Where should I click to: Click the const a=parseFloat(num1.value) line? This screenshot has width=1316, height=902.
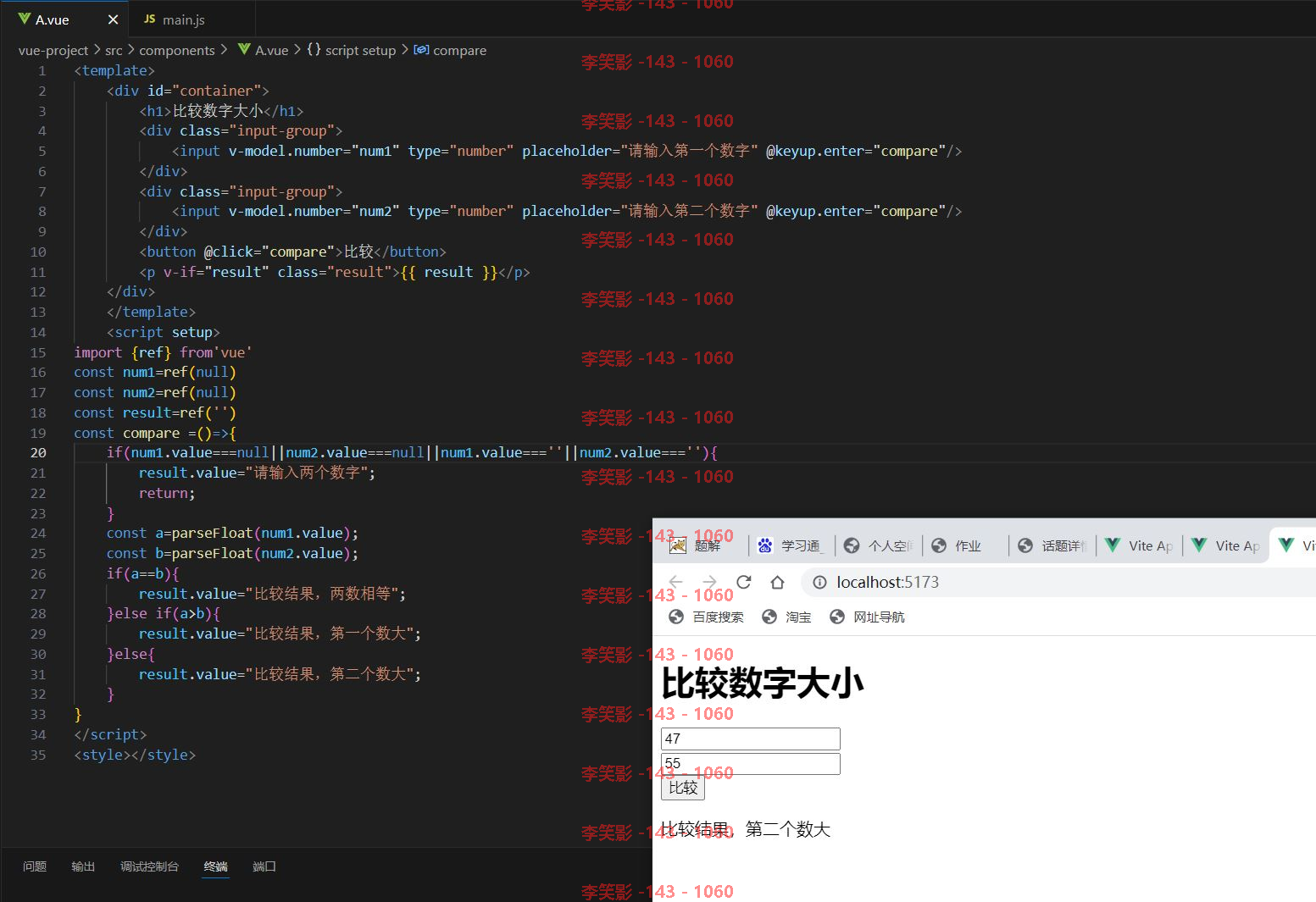pos(233,533)
